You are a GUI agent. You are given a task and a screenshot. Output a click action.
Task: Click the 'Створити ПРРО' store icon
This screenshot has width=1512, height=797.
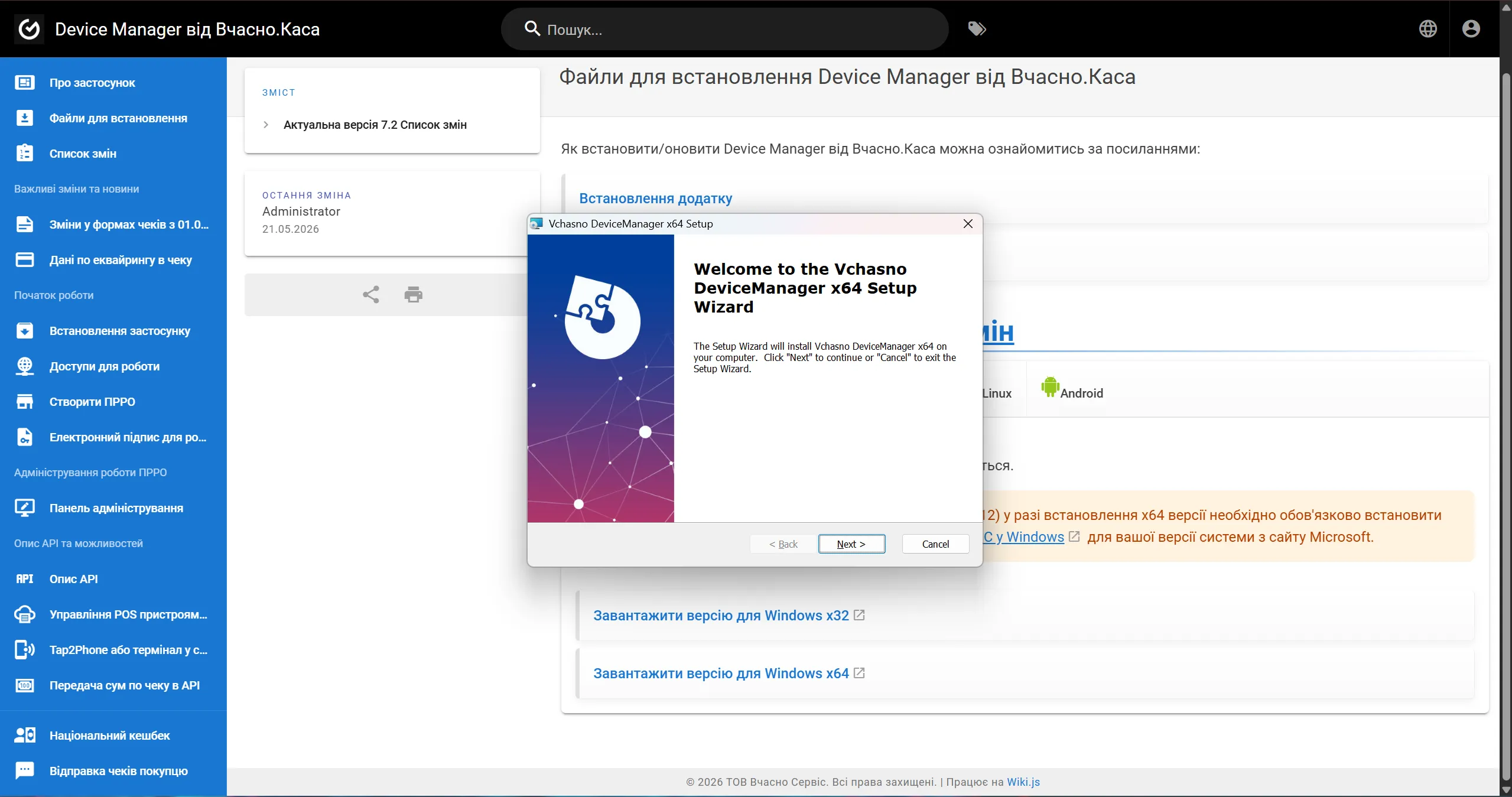(25, 402)
